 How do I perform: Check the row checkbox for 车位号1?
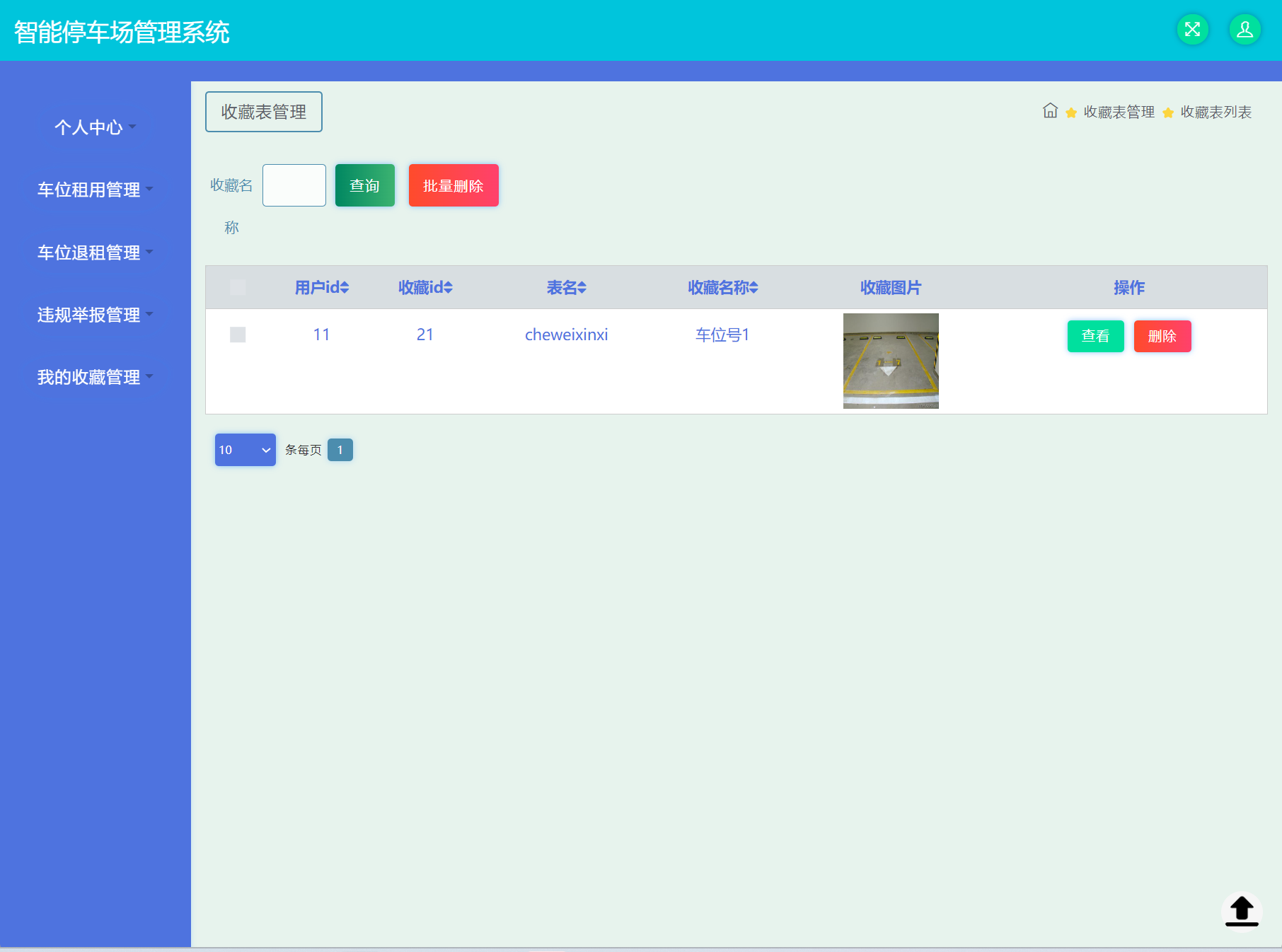(x=238, y=335)
